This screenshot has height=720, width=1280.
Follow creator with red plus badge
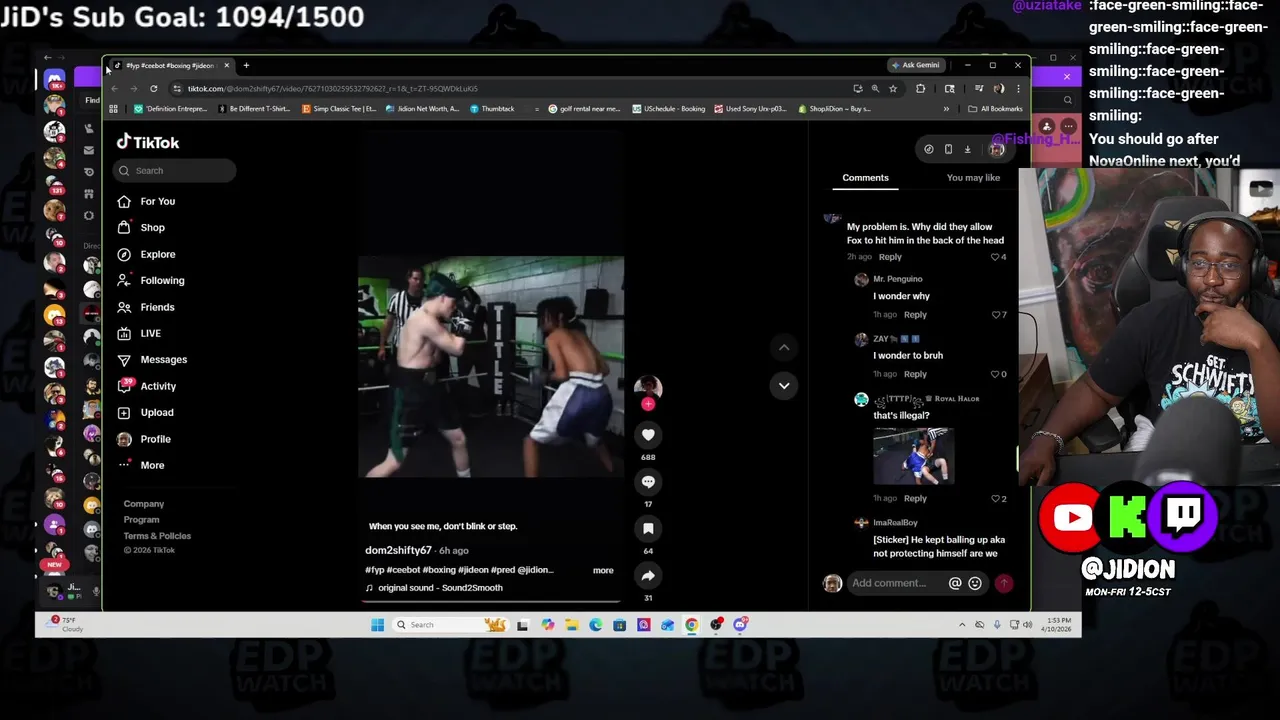point(648,404)
